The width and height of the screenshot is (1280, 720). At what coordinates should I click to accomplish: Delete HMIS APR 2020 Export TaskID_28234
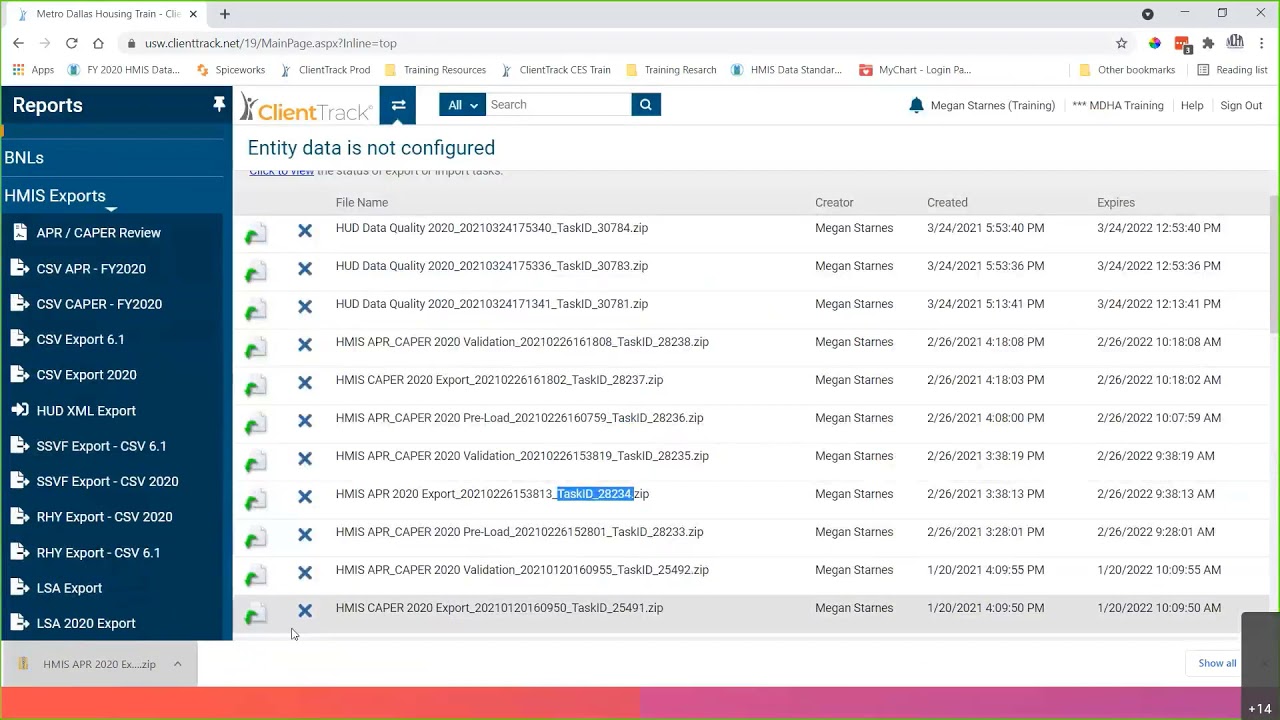point(305,496)
